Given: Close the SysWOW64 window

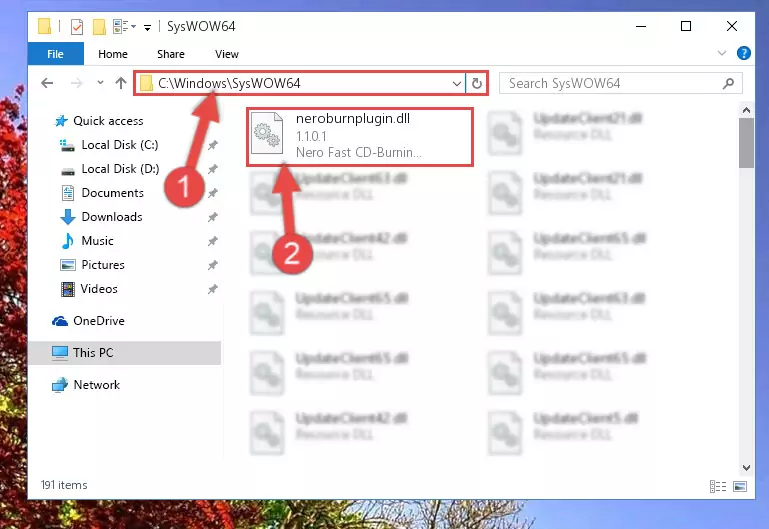Looking at the screenshot, I should 732,26.
